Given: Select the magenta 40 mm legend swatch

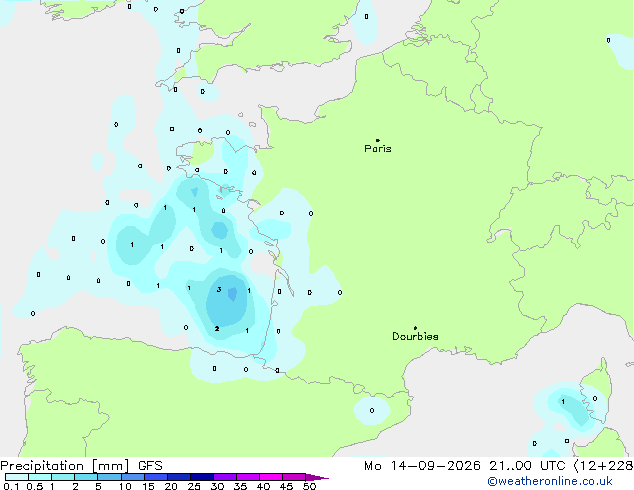Looking at the screenshot, I should [271, 477].
